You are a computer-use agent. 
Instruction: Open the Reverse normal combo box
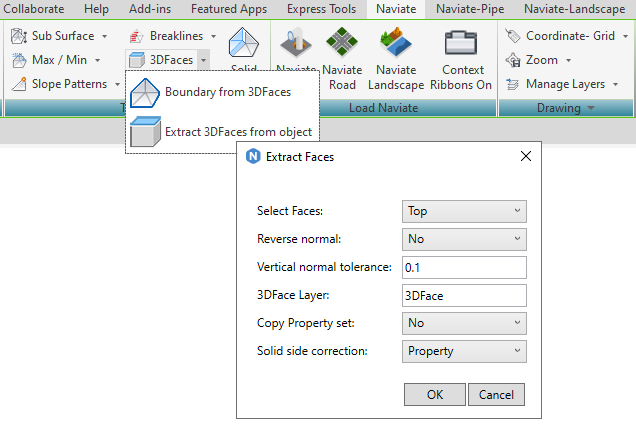coord(464,239)
